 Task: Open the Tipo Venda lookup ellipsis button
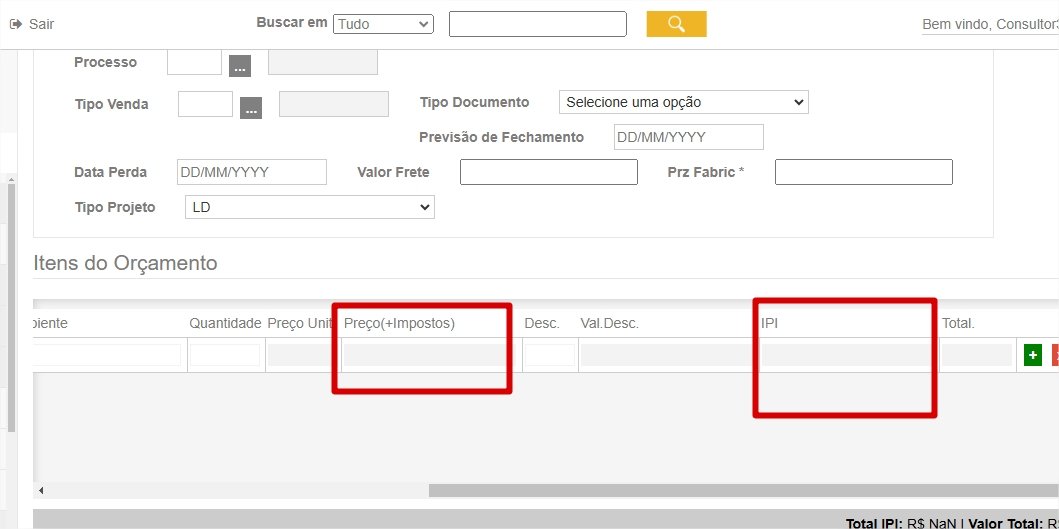coord(251,108)
